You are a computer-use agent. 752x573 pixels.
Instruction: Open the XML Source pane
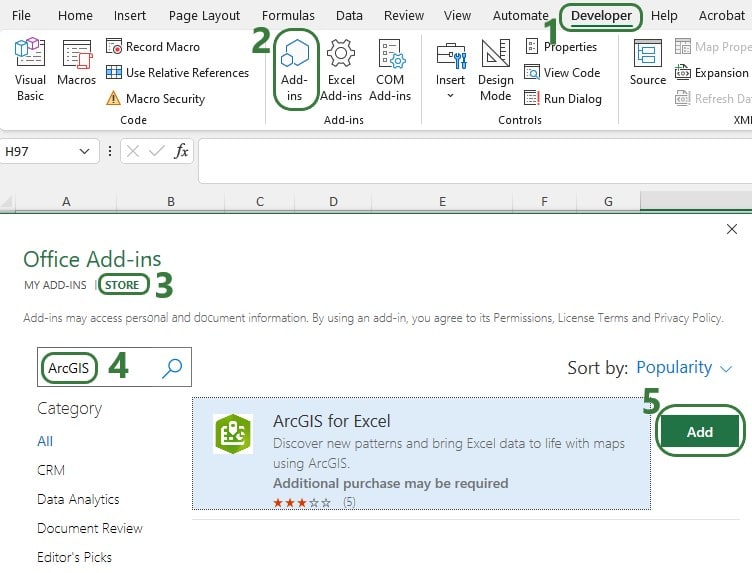647,63
